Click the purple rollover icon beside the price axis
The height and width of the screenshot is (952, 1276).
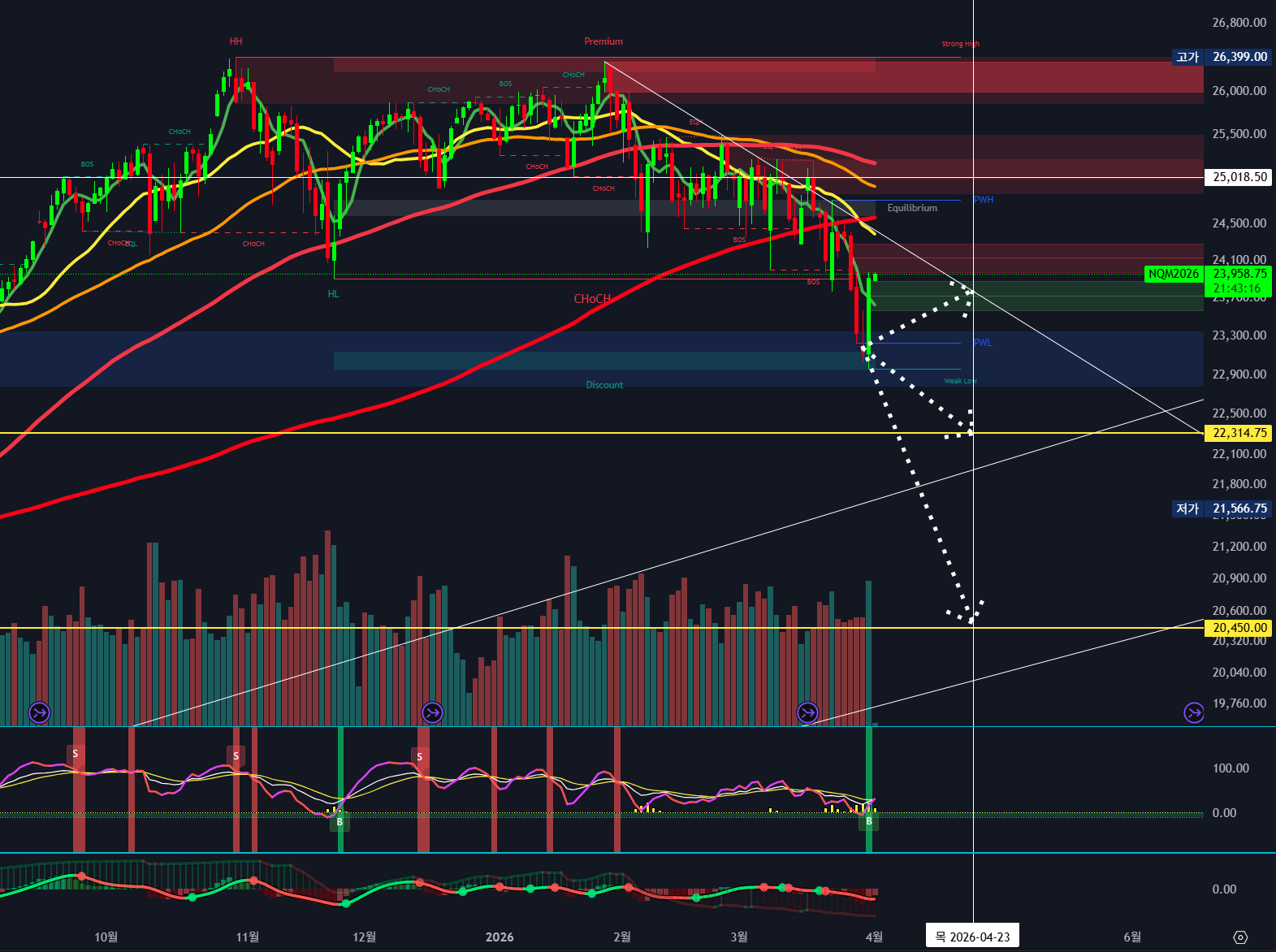click(x=1193, y=713)
